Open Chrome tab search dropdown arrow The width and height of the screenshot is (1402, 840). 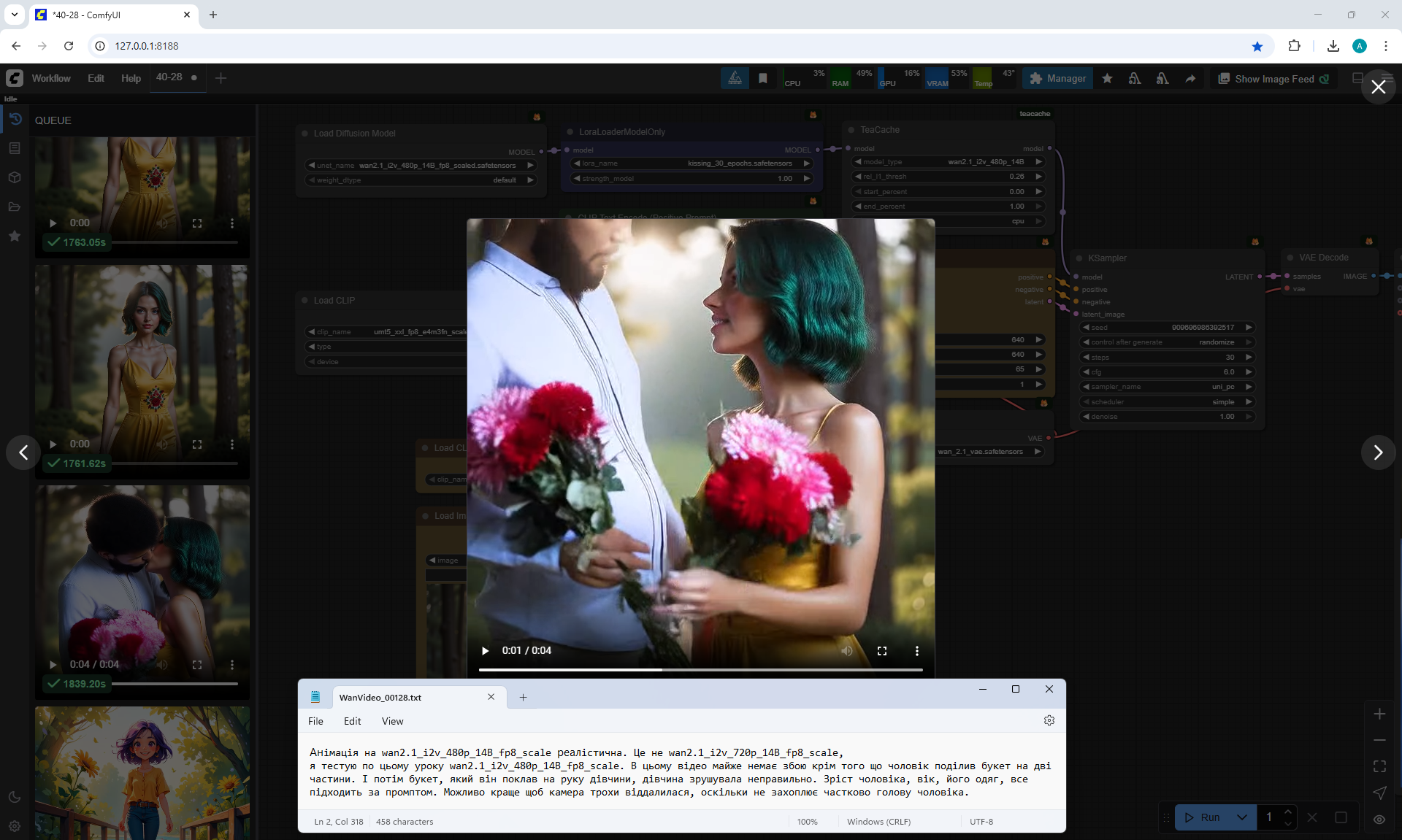15,15
